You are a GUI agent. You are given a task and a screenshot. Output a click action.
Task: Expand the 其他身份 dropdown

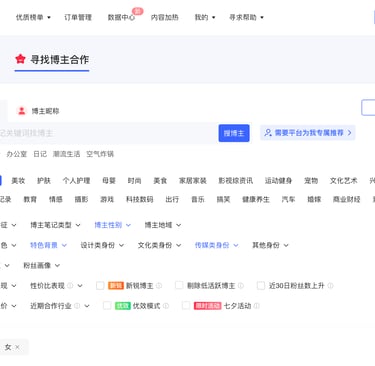click(270, 245)
